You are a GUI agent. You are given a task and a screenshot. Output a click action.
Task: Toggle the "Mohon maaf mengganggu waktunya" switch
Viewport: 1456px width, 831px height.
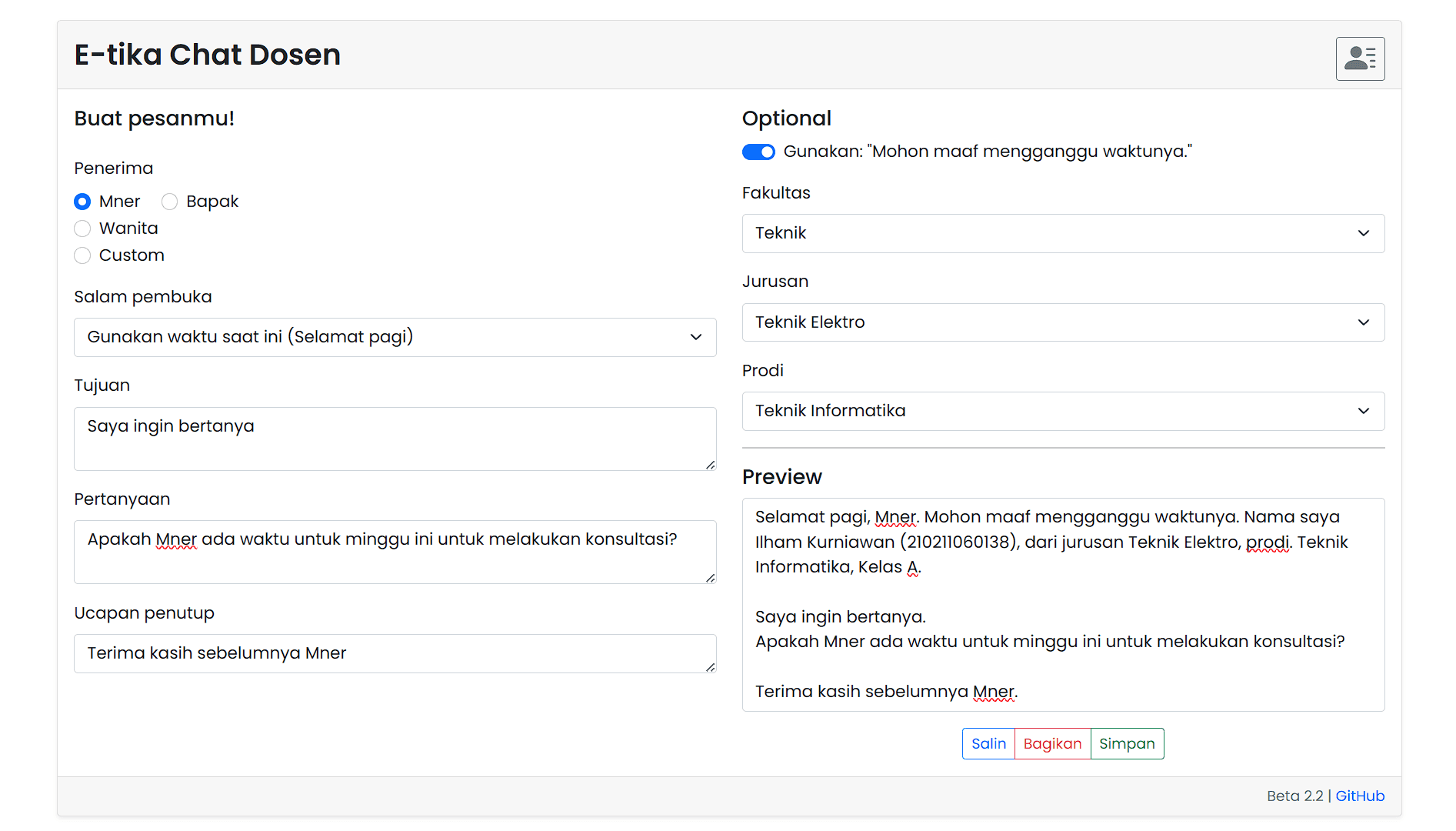758,152
